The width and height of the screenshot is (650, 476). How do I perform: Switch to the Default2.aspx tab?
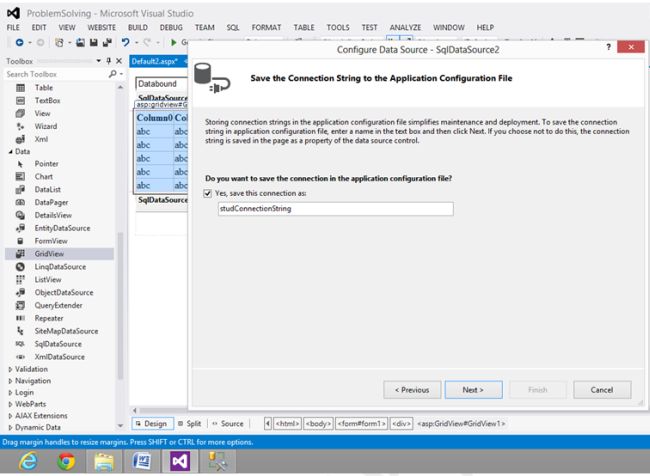155,61
